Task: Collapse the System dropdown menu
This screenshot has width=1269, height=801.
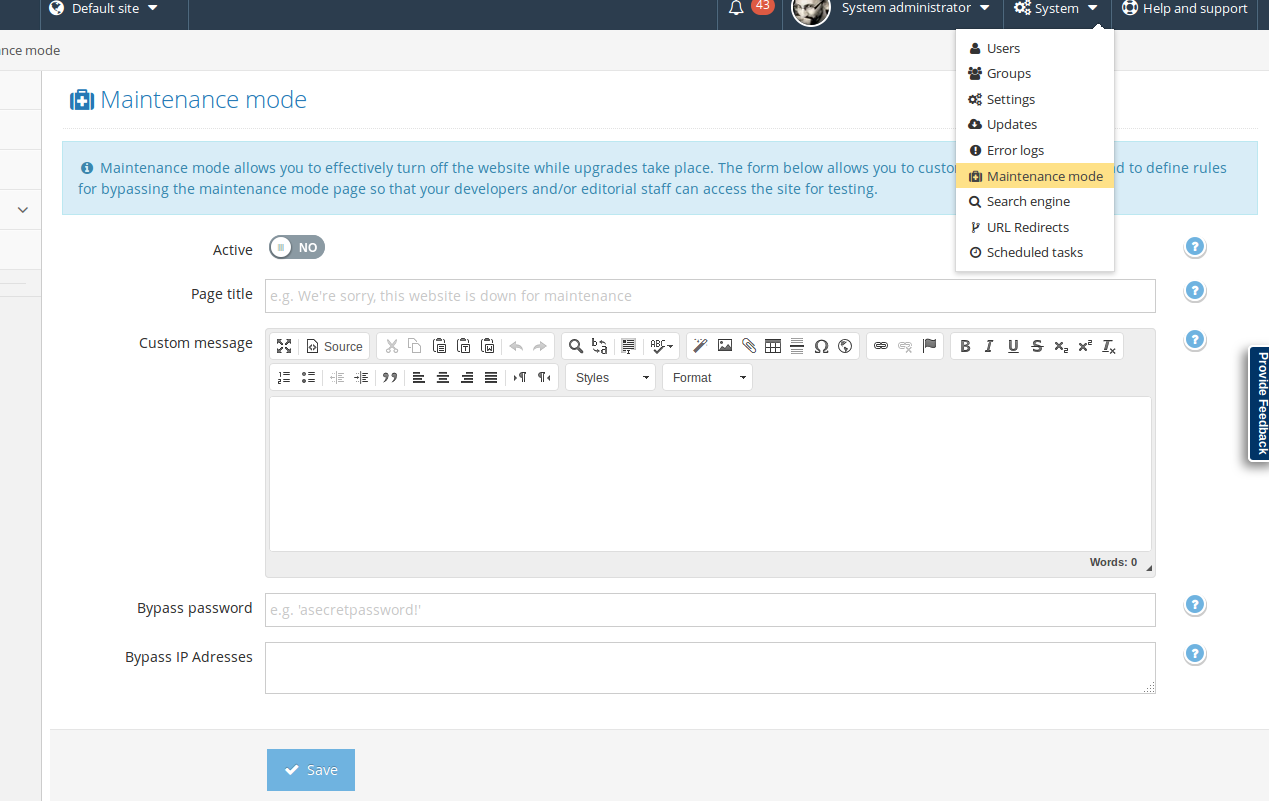Action: [1057, 8]
